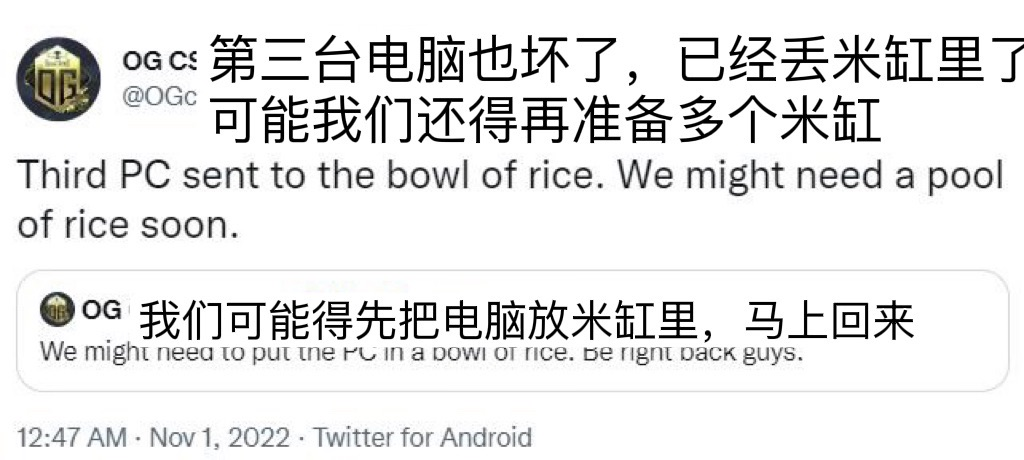
Task: Click the Chinese caption starting 第三台电脑也坏了
Action: pyautogui.click(x=617, y=59)
